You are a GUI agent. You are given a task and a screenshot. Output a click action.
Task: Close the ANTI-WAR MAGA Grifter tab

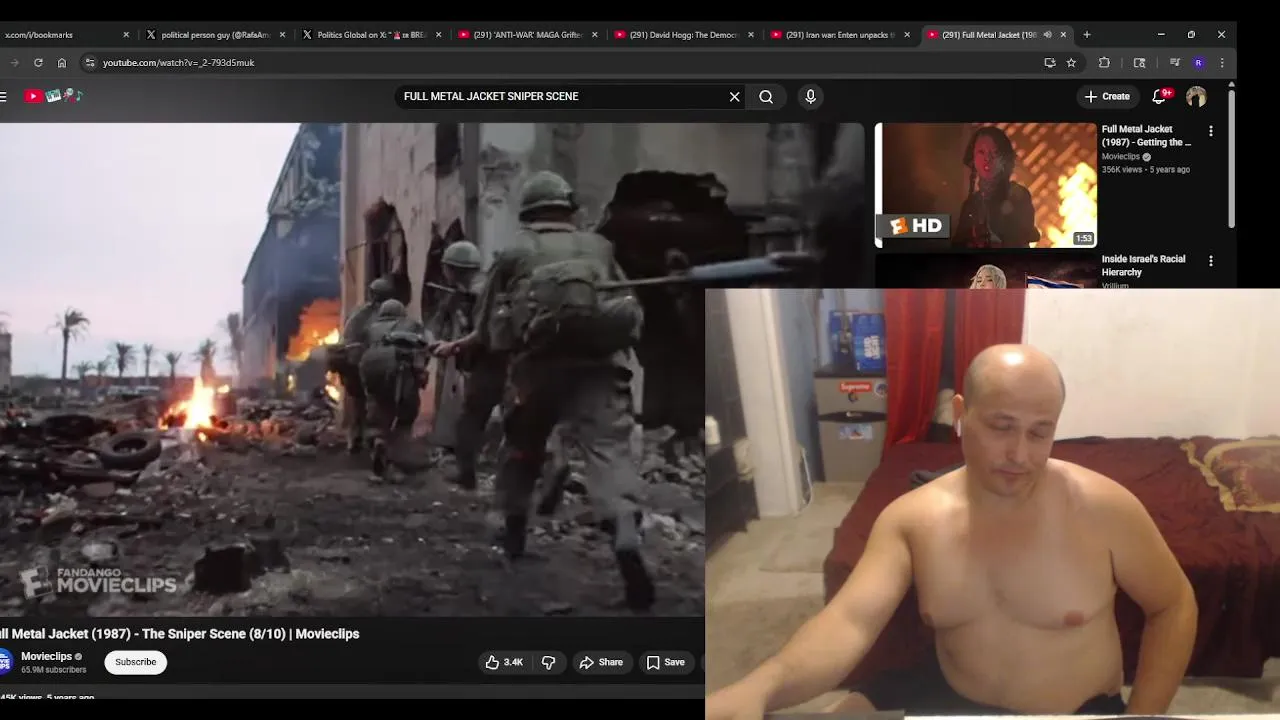tap(595, 34)
